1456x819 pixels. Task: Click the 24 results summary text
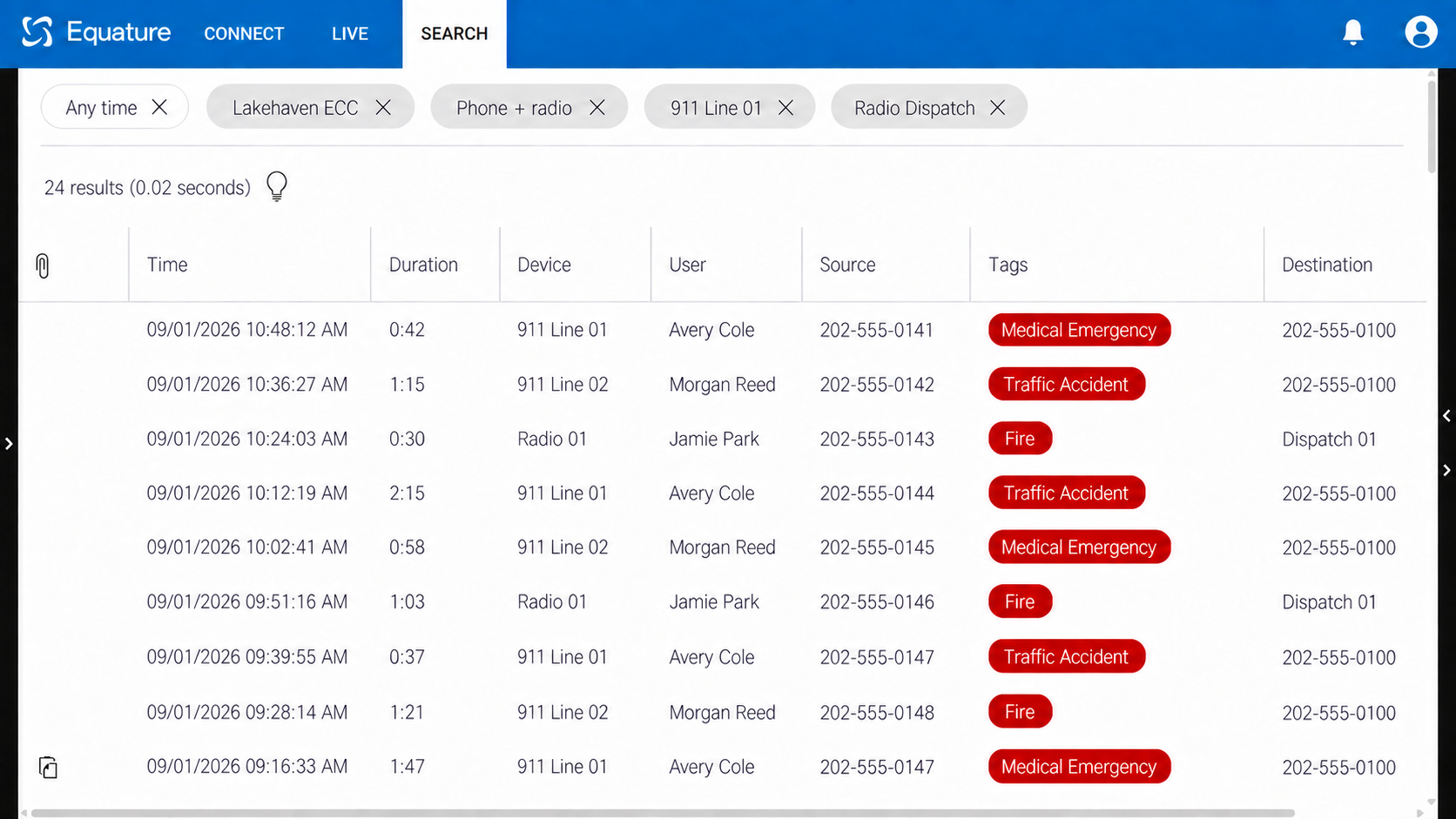147,187
